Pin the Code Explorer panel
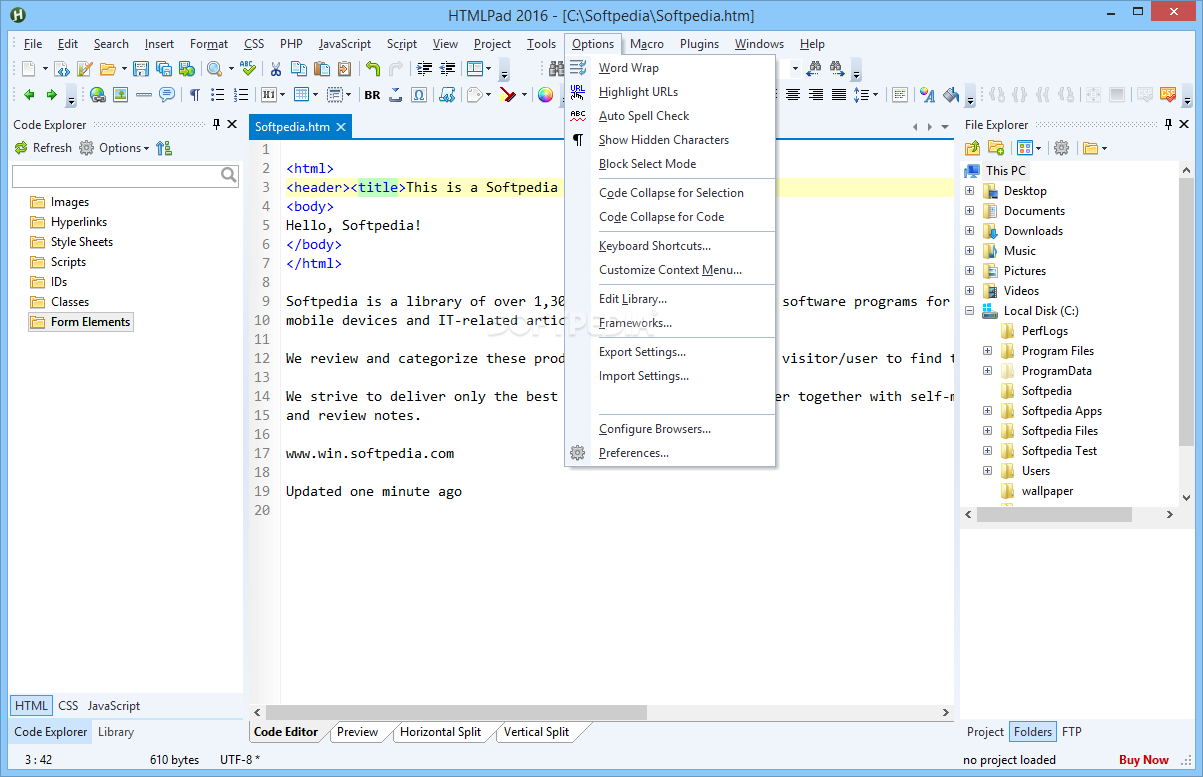1203x777 pixels. point(217,124)
